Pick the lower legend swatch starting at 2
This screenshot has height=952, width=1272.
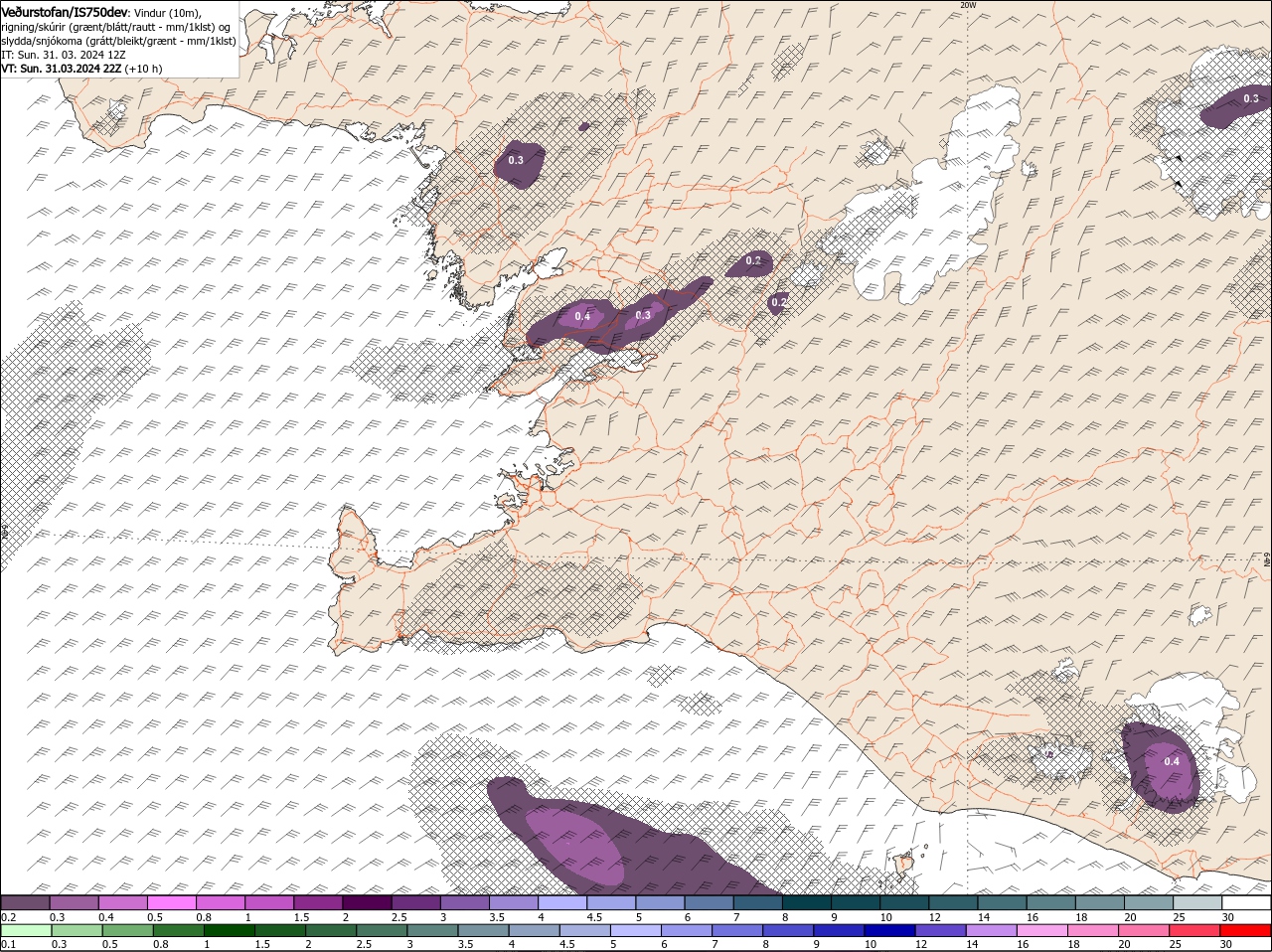[x=331, y=930]
